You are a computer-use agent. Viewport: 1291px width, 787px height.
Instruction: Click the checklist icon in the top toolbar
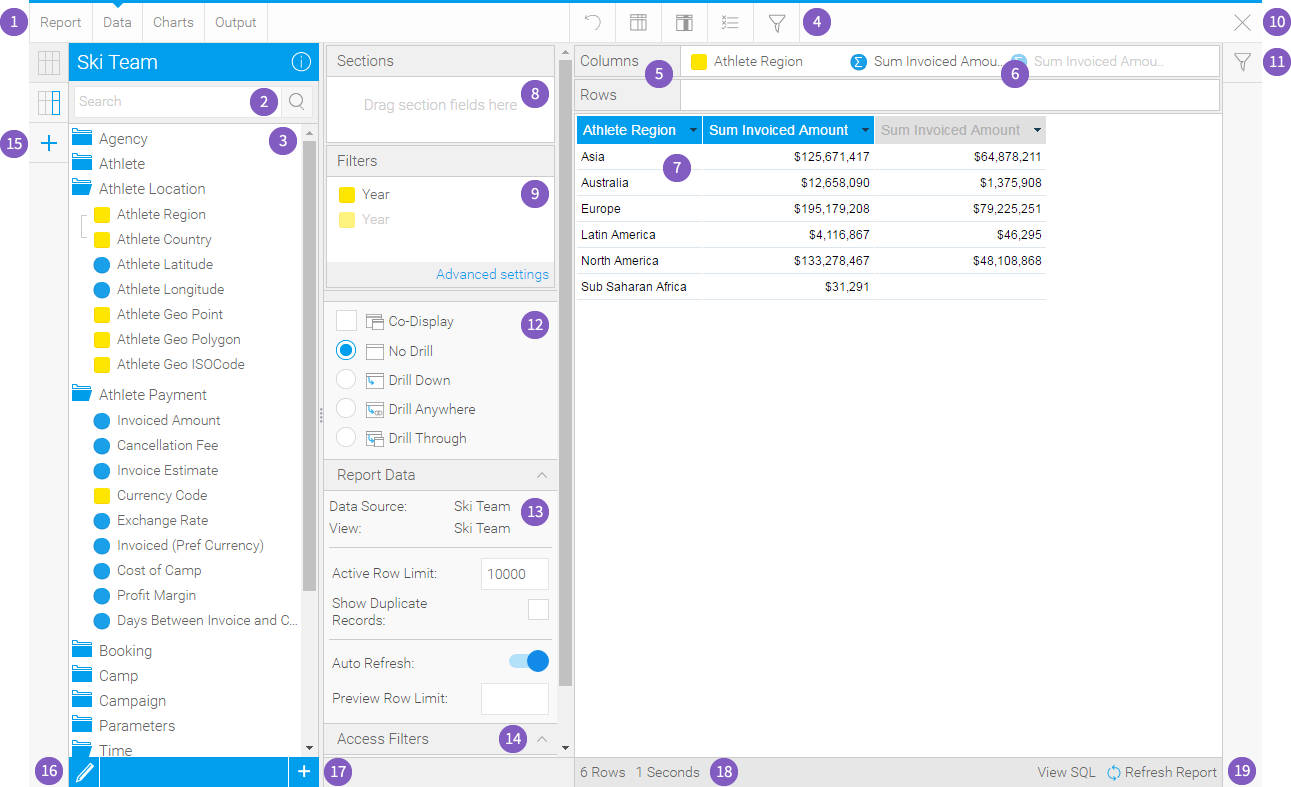click(x=729, y=22)
